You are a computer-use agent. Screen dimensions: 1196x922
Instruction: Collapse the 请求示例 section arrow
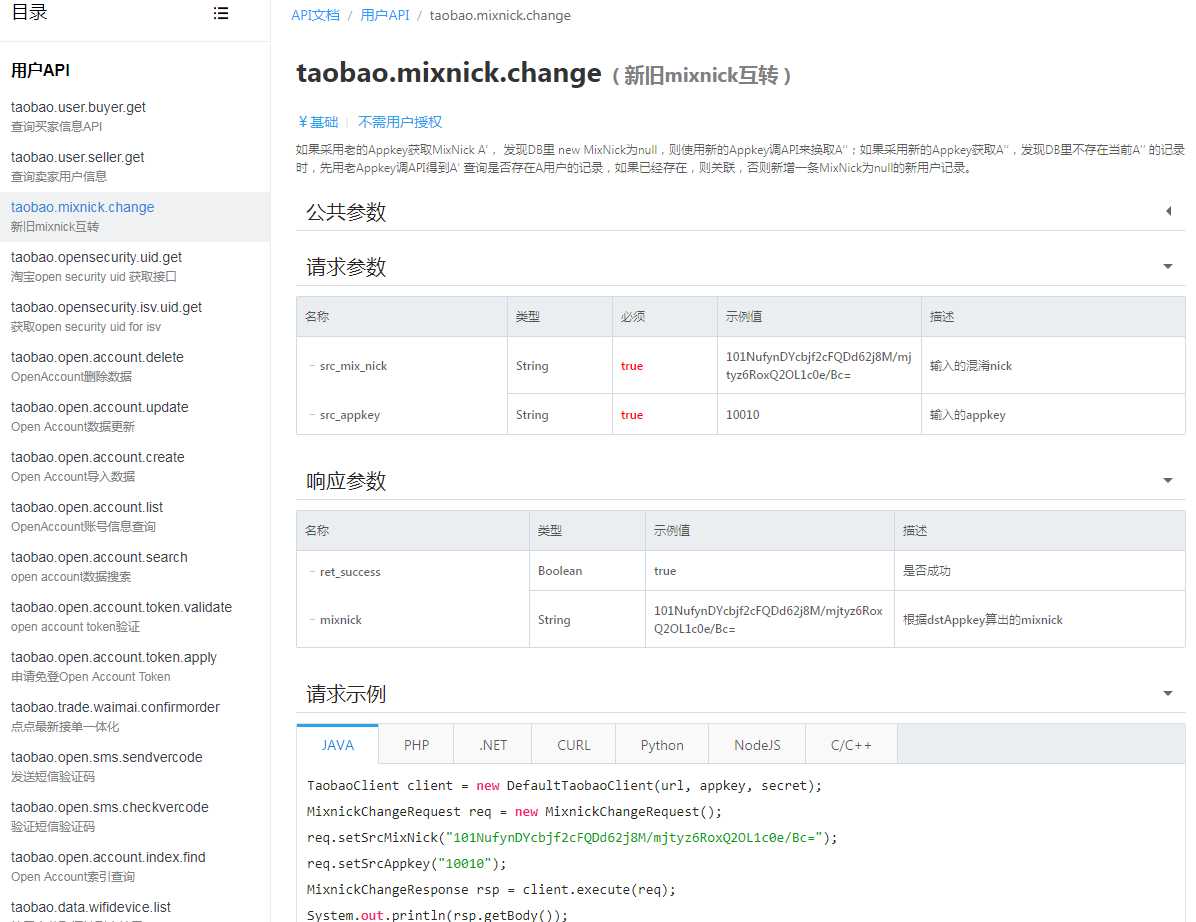point(1168,693)
